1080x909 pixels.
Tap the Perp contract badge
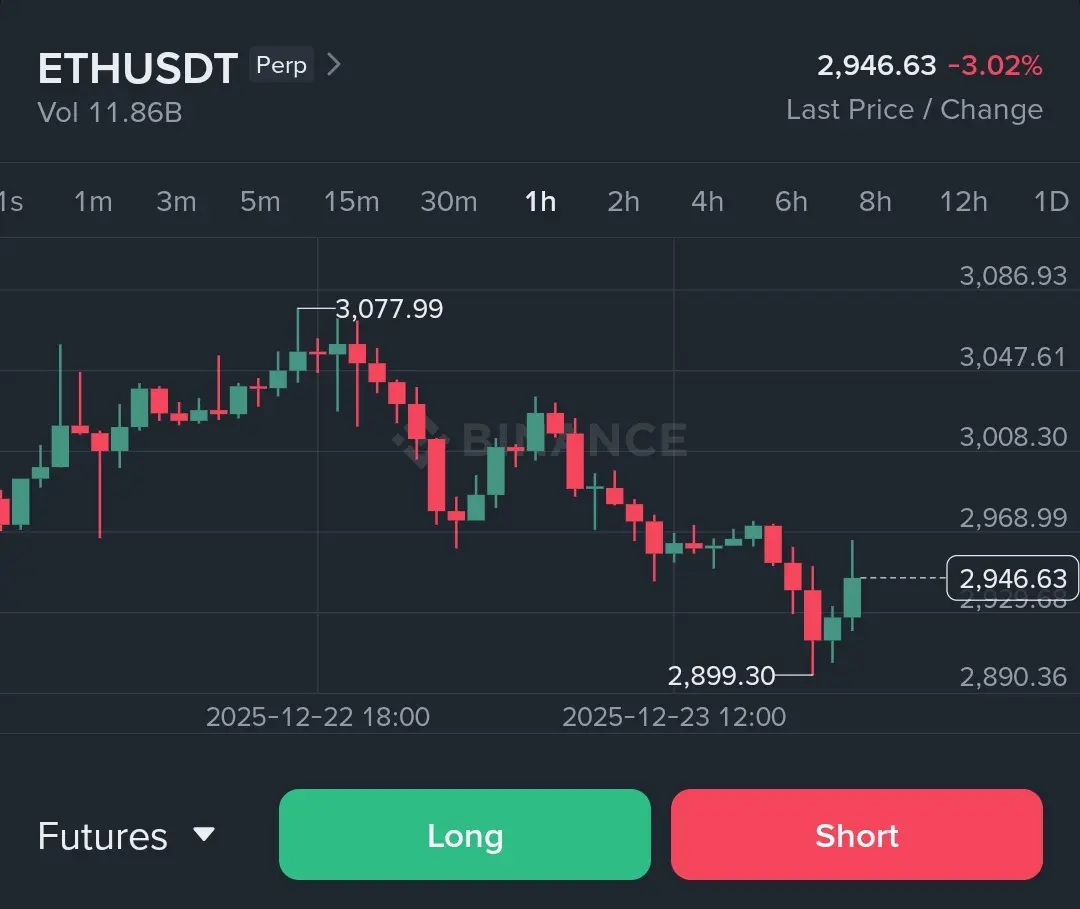click(281, 65)
